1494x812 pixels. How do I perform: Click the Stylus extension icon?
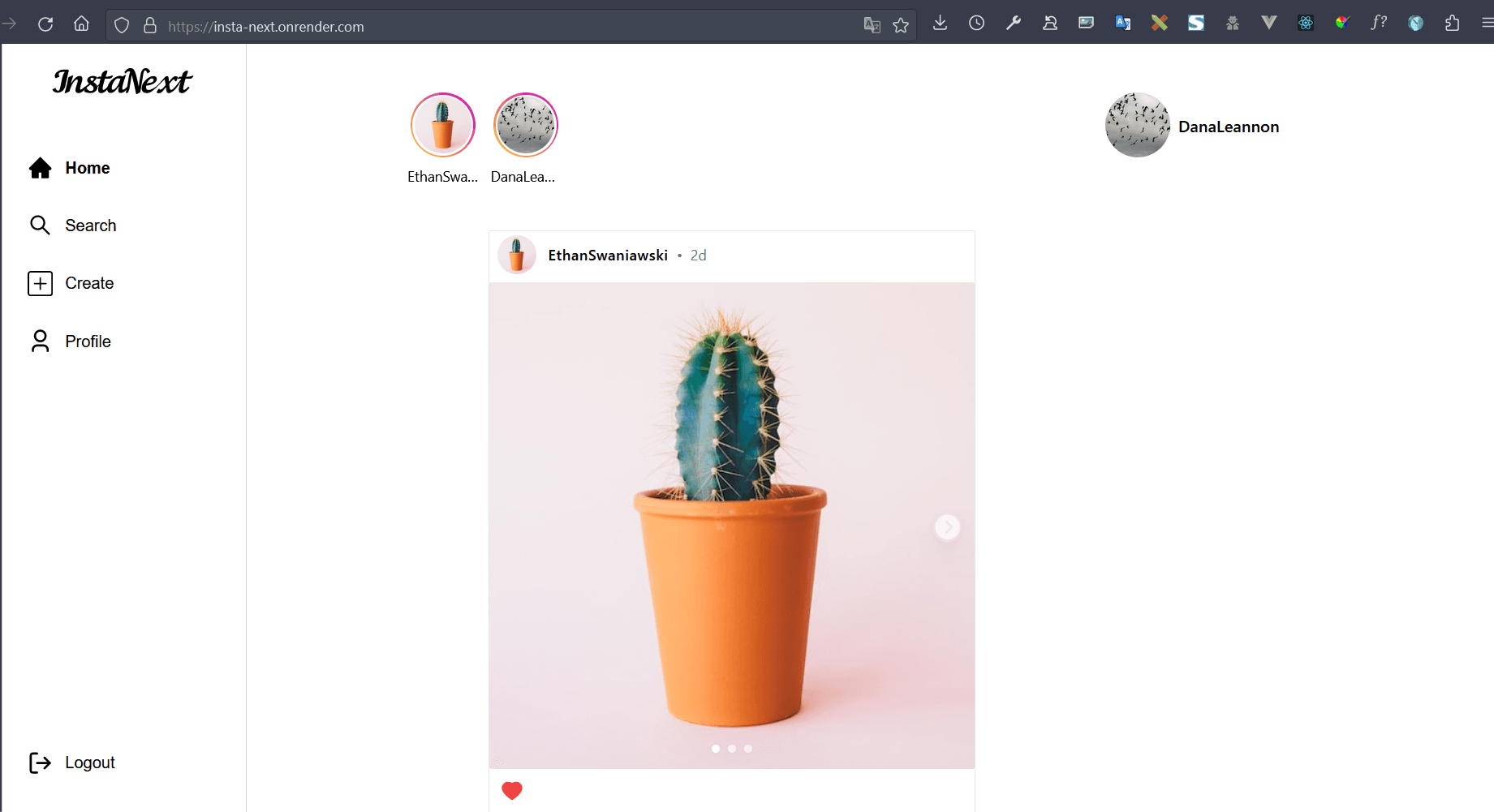(1195, 23)
